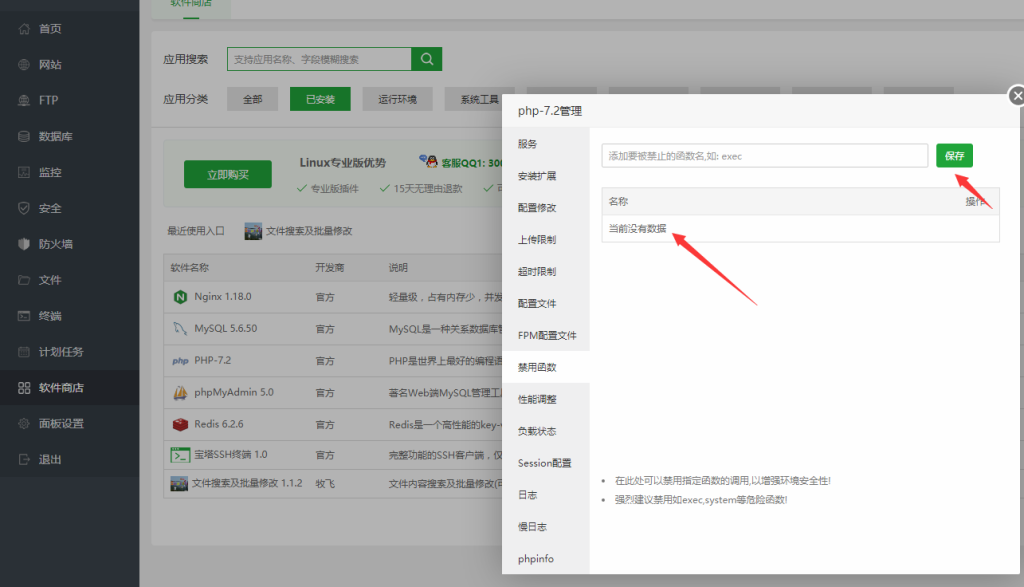Switch to the 全部 category tab
The image size is (1024, 587).
coord(255,99)
